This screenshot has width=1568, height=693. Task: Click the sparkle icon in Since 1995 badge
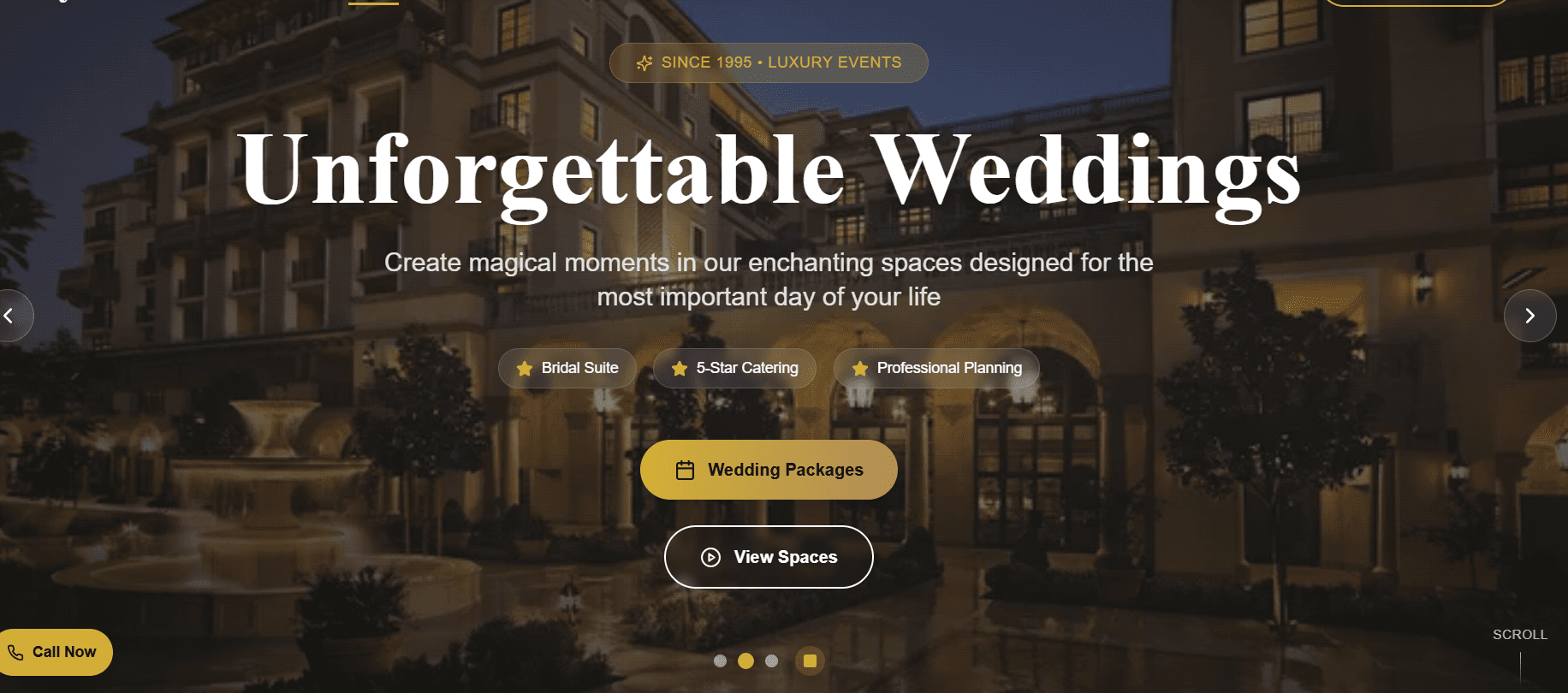coord(644,63)
